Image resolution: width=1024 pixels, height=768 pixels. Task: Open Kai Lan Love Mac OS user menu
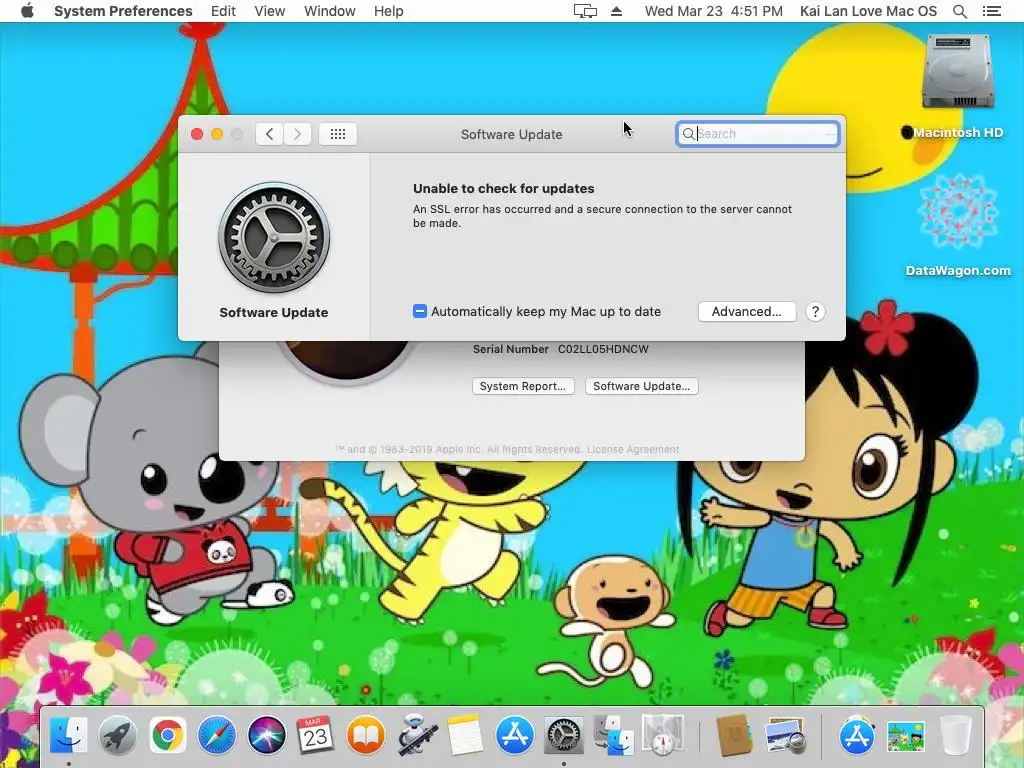click(868, 11)
